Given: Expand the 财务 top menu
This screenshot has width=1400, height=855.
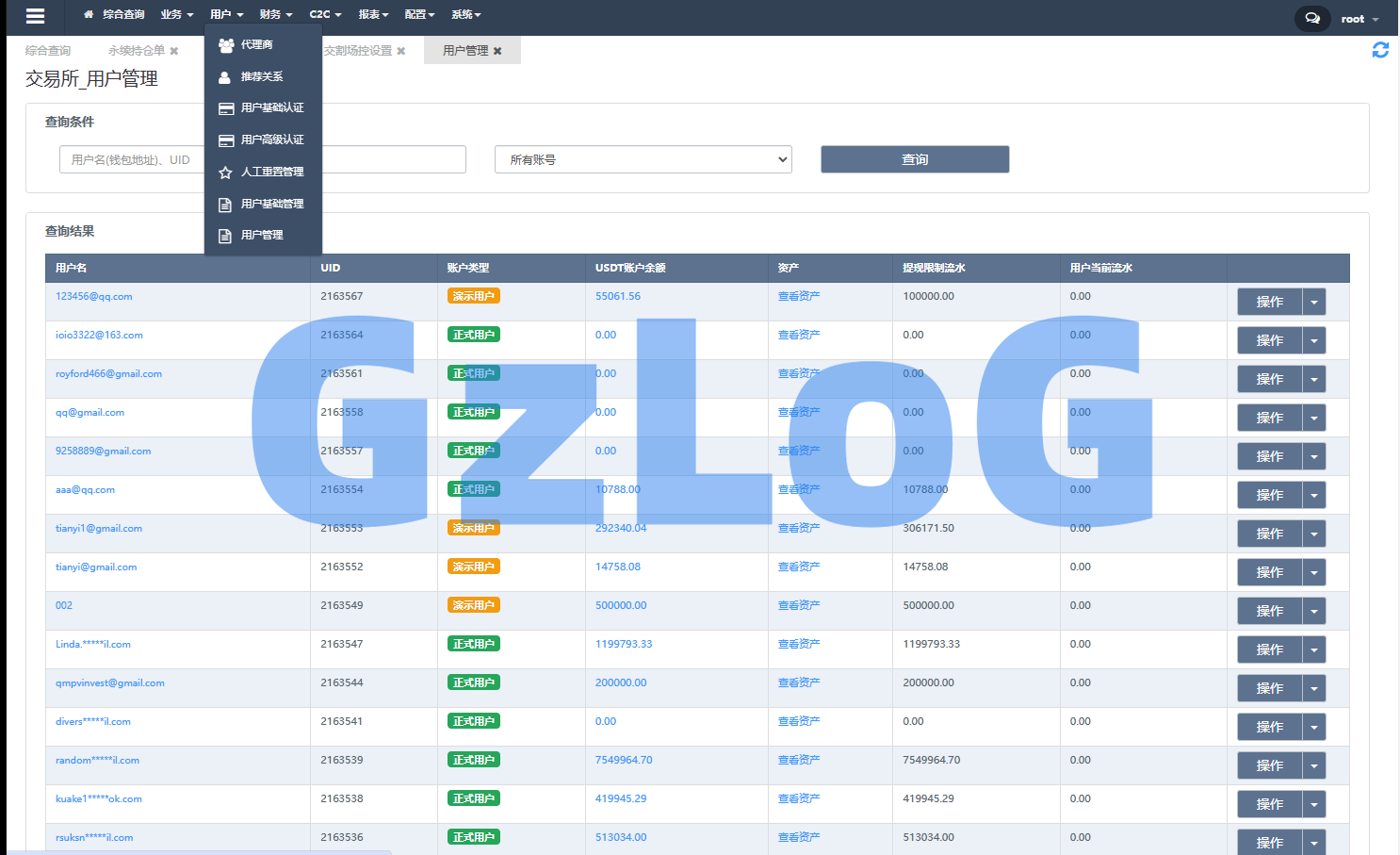Looking at the screenshot, I should (x=275, y=15).
